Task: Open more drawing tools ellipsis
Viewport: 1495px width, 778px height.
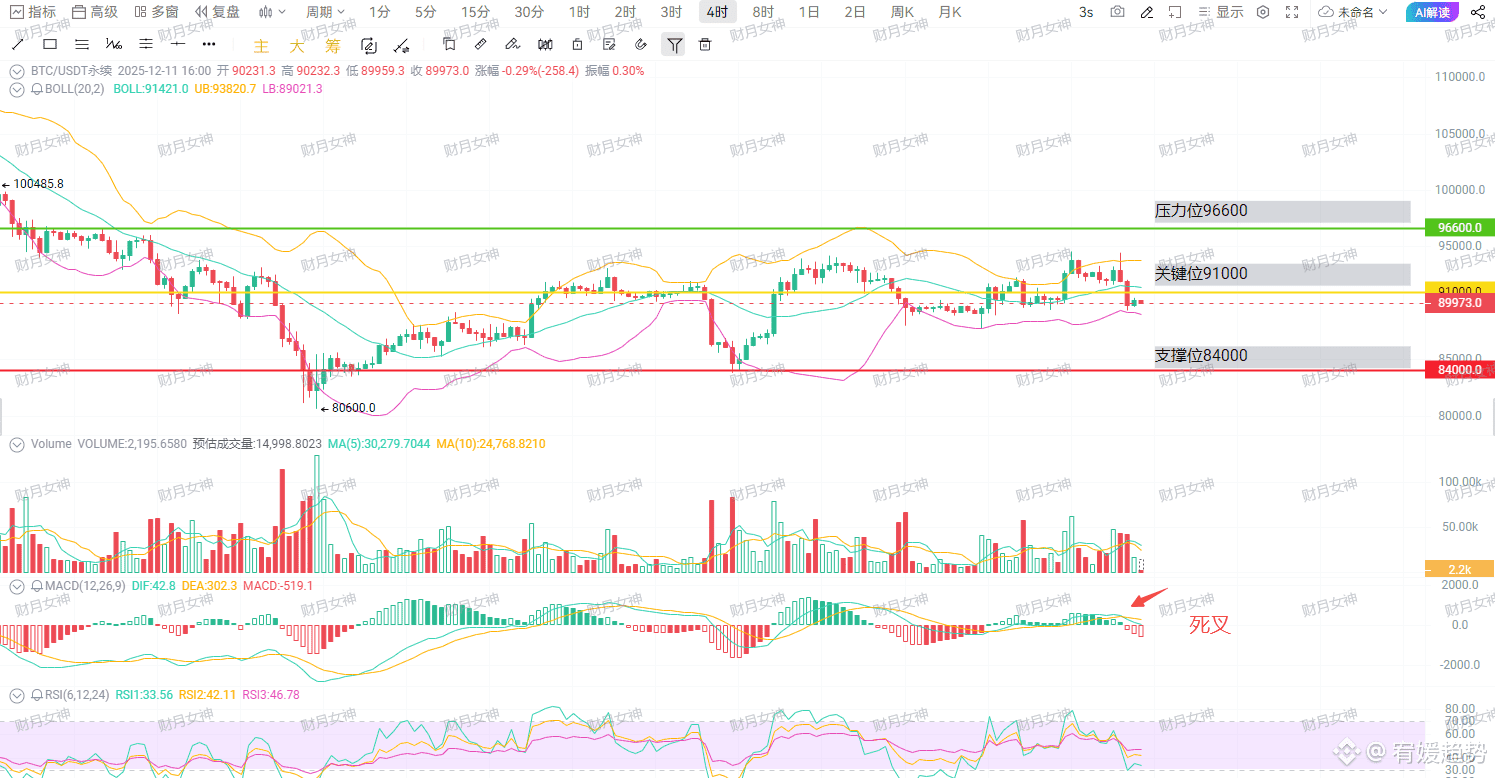Action: click(208, 45)
